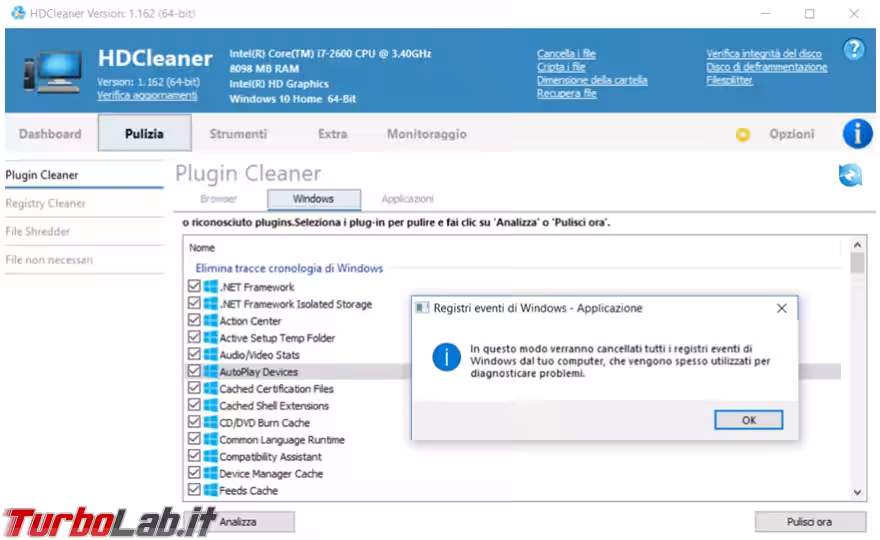Click the Windows icon beside Audio/Video Stats
This screenshot has height=540, width=880.
[210, 354]
